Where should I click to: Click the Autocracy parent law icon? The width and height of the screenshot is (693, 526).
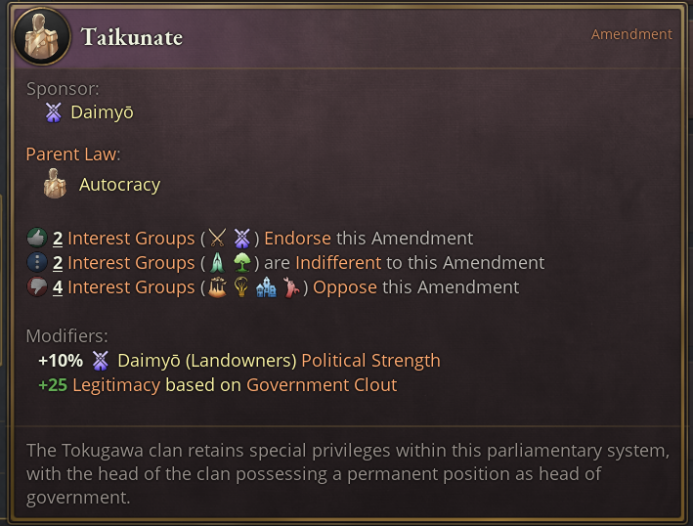point(55,184)
